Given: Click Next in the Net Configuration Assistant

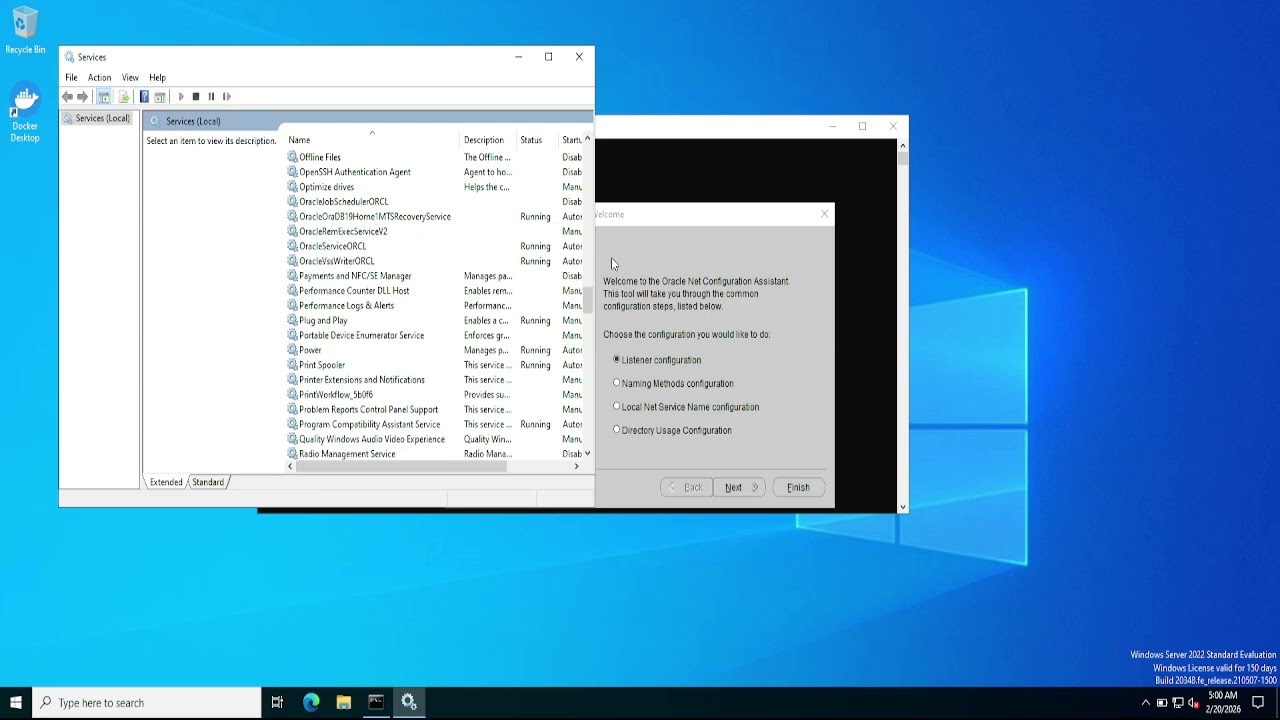Looking at the screenshot, I should coord(739,487).
